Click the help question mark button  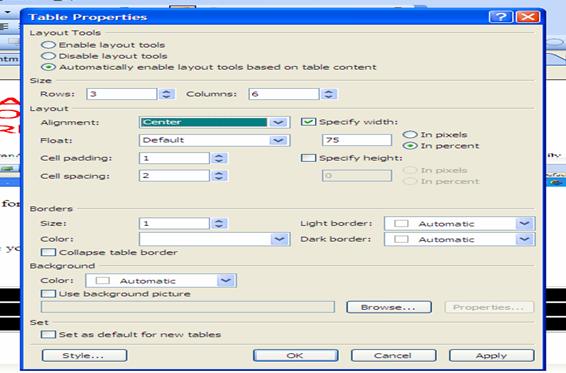point(500,17)
